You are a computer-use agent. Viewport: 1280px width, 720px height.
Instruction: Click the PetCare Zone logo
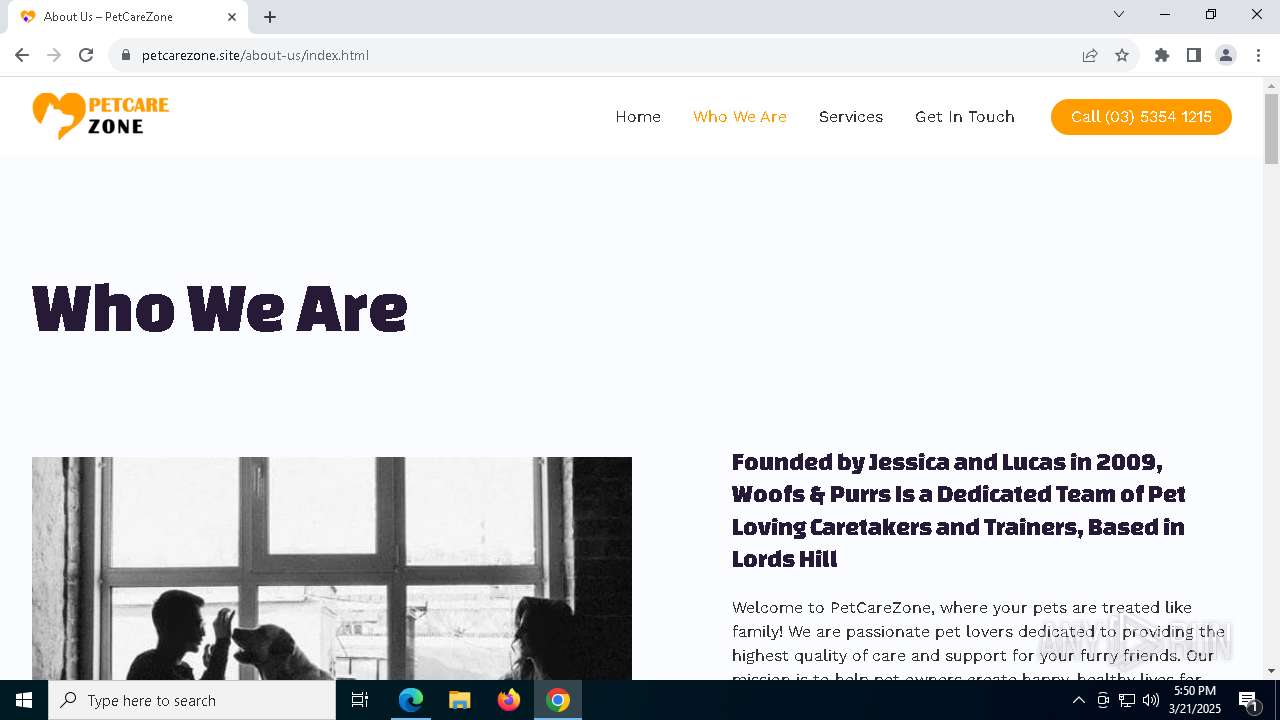[101, 116]
